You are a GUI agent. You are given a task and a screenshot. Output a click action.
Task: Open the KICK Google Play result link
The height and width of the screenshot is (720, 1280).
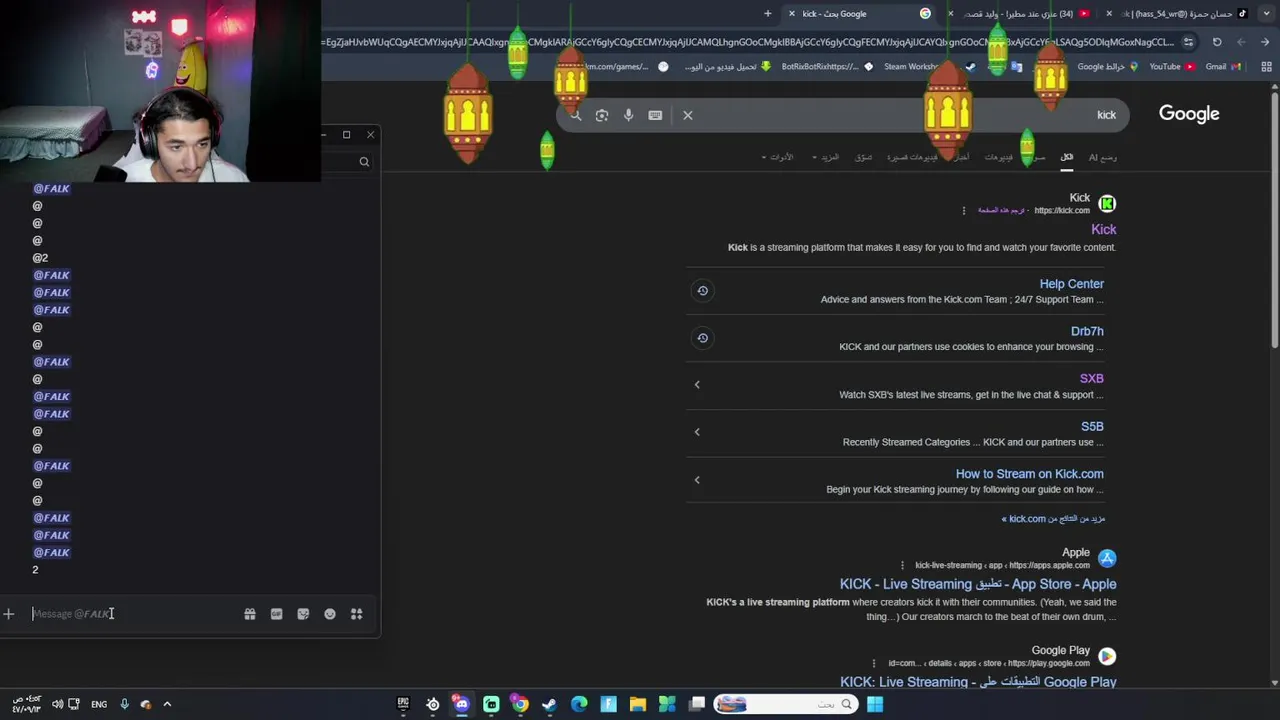pos(978,682)
